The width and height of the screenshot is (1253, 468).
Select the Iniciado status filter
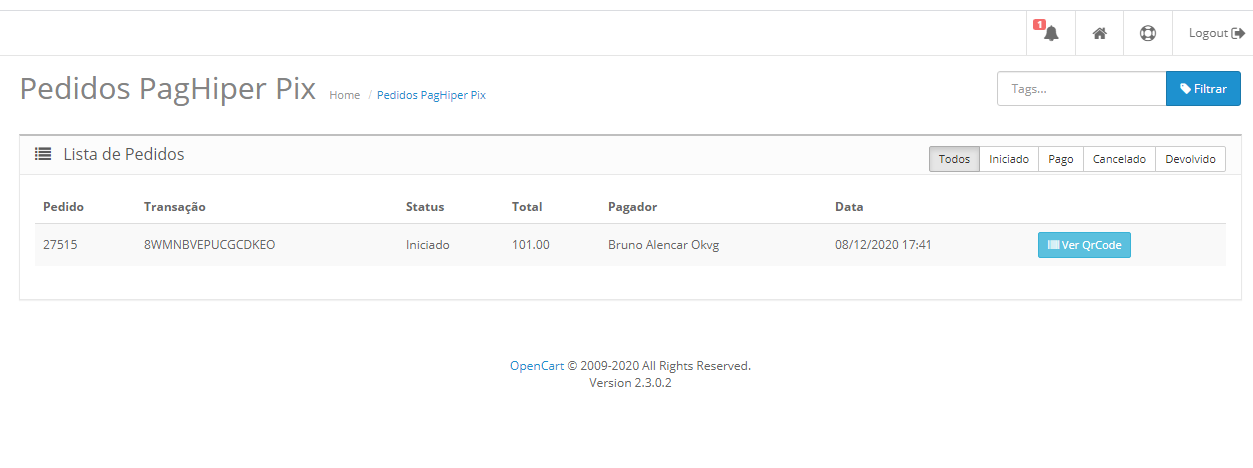(1009, 159)
